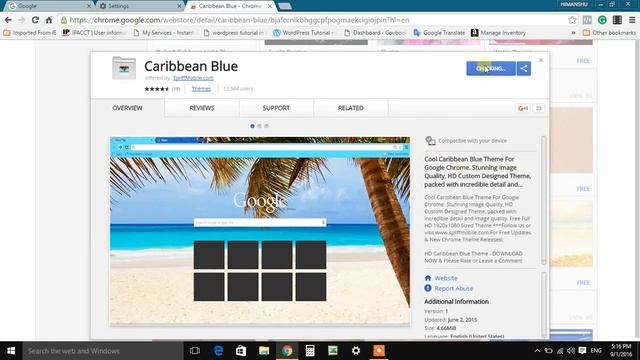Open the Other bookmarks folder

[x=609, y=33]
